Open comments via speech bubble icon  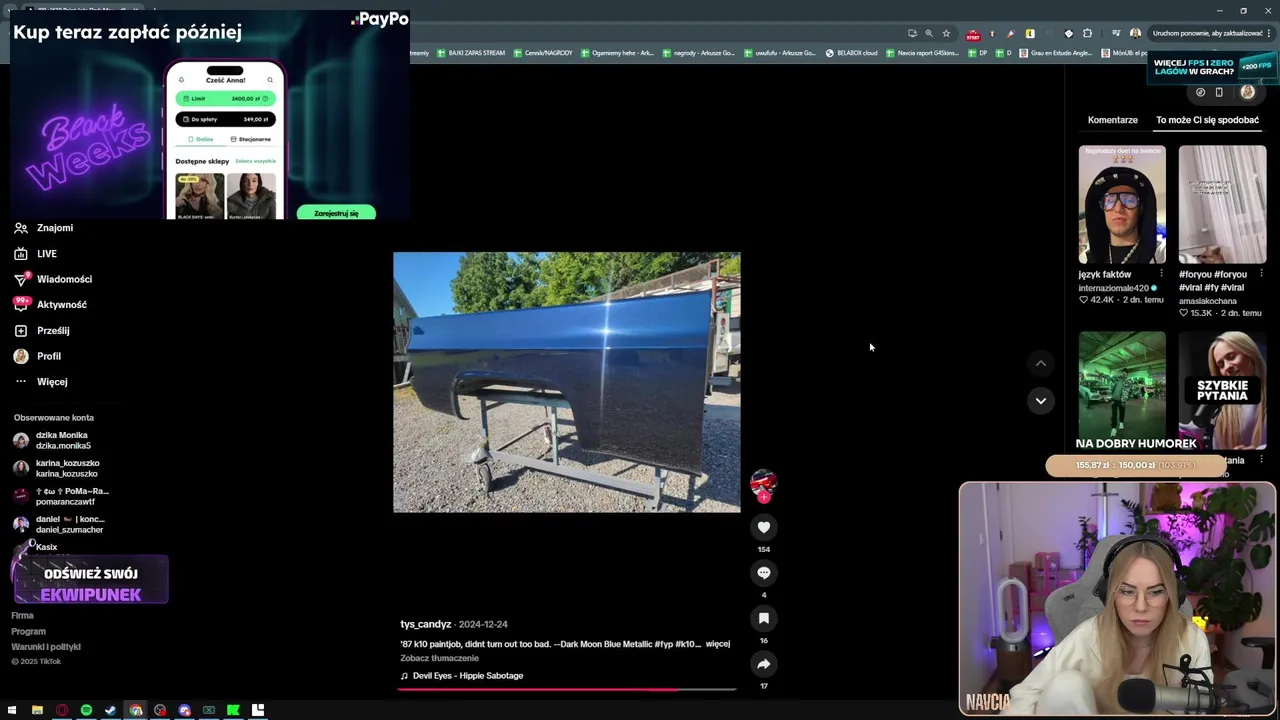(x=763, y=573)
